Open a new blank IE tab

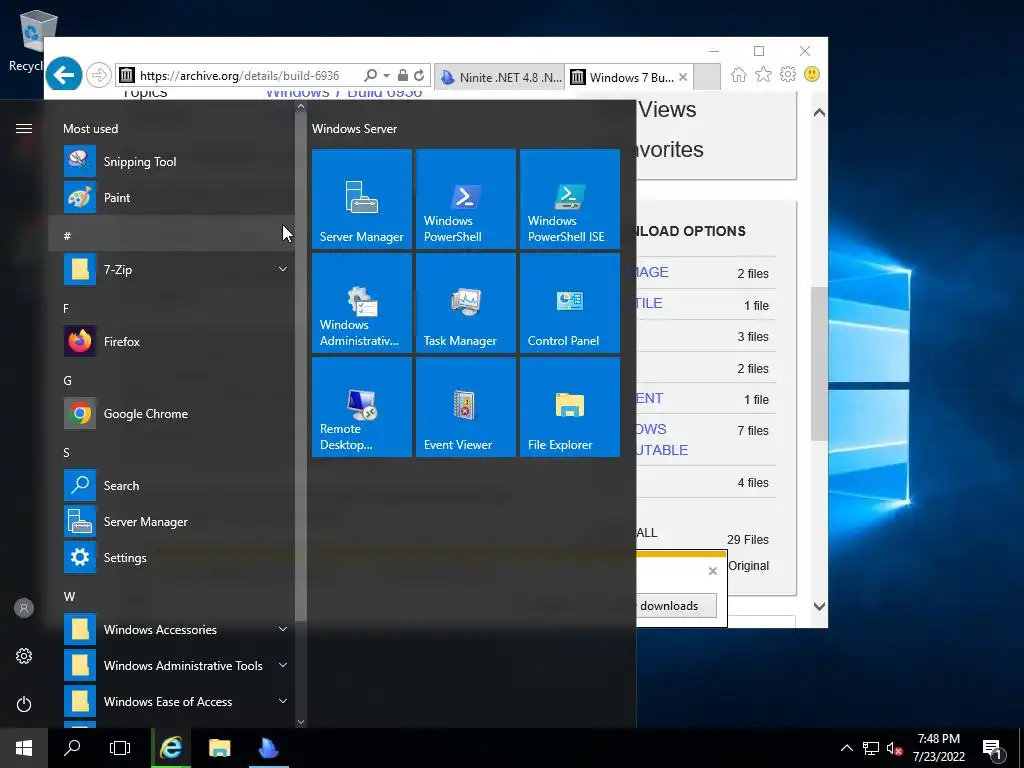tap(707, 77)
